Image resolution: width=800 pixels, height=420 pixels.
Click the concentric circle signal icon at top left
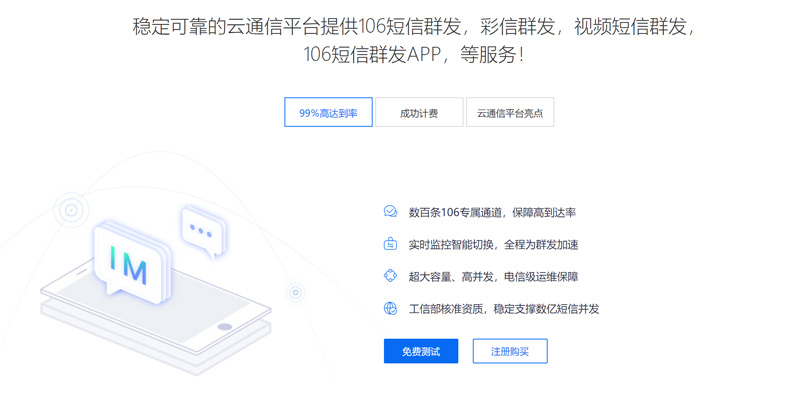pos(71,210)
